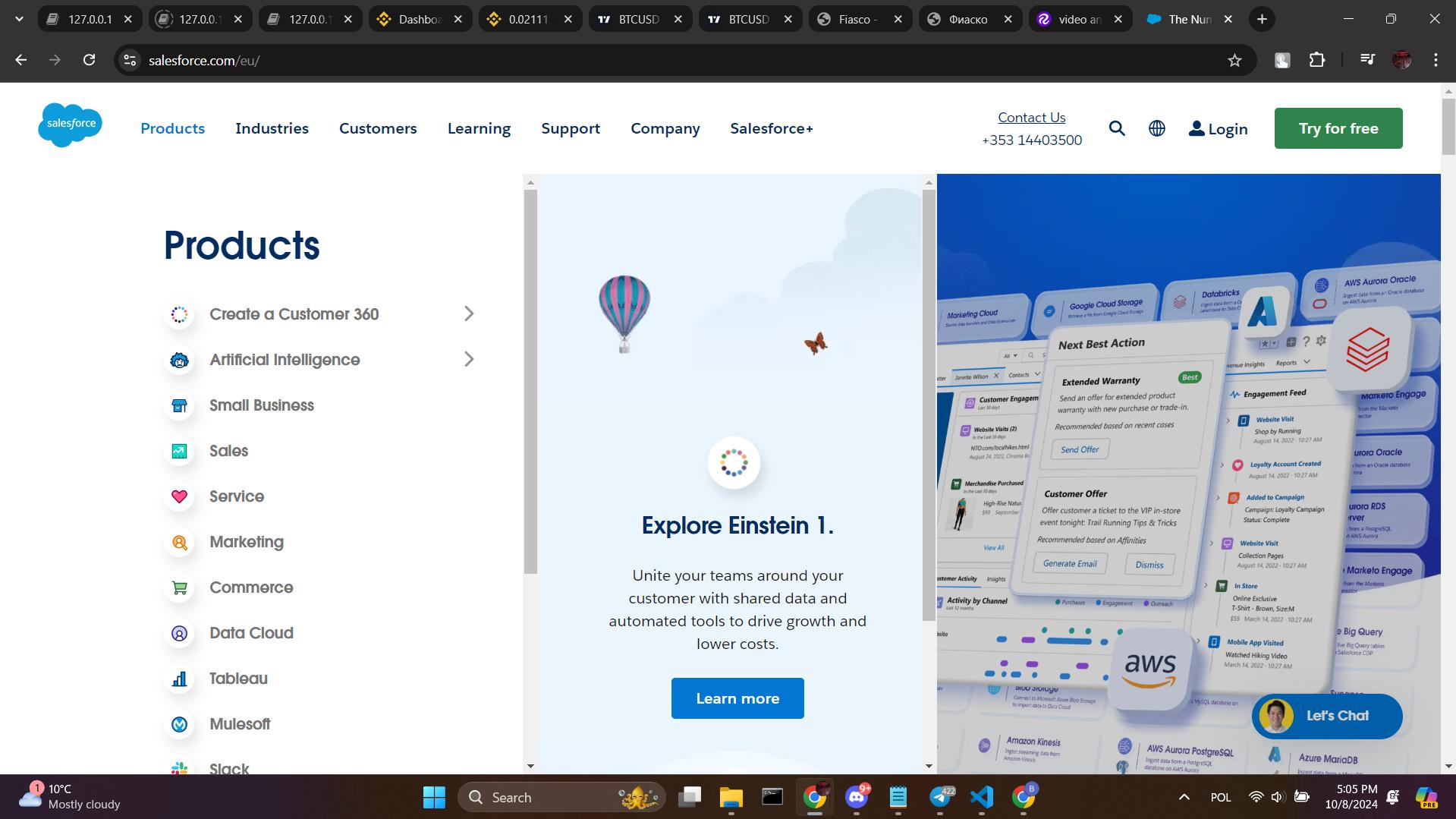Open the Data Cloud product link
1456x819 pixels.
coord(251,633)
